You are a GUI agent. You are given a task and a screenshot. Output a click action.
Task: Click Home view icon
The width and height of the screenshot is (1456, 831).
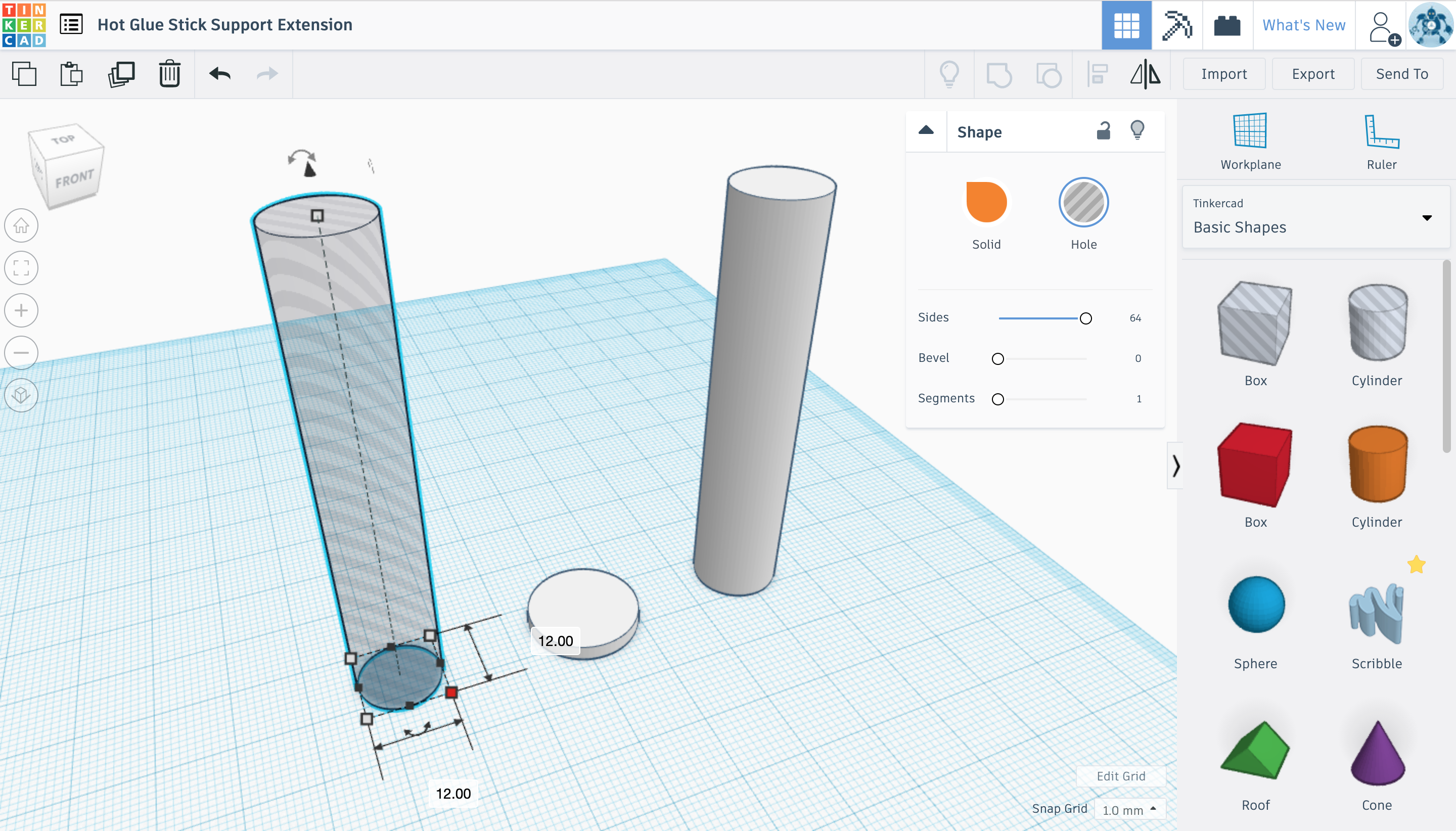tap(21, 225)
